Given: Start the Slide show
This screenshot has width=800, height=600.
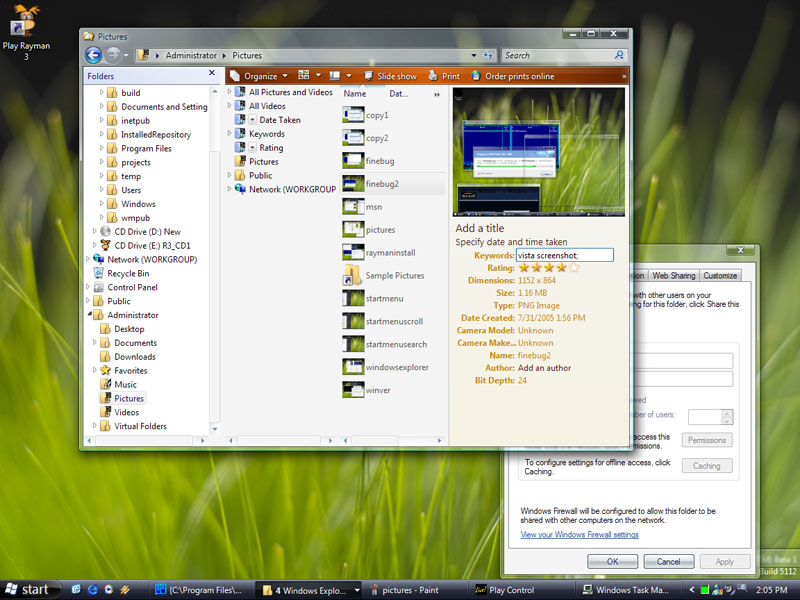Looking at the screenshot, I should click(x=390, y=76).
